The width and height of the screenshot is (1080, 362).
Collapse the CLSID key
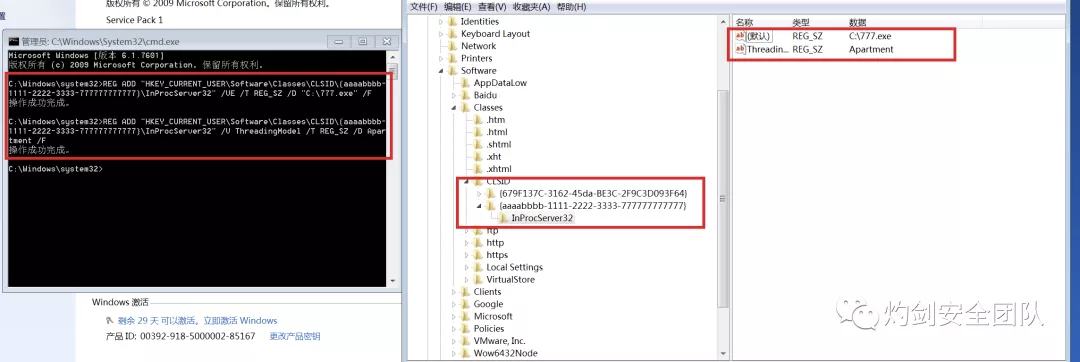point(466,181)
